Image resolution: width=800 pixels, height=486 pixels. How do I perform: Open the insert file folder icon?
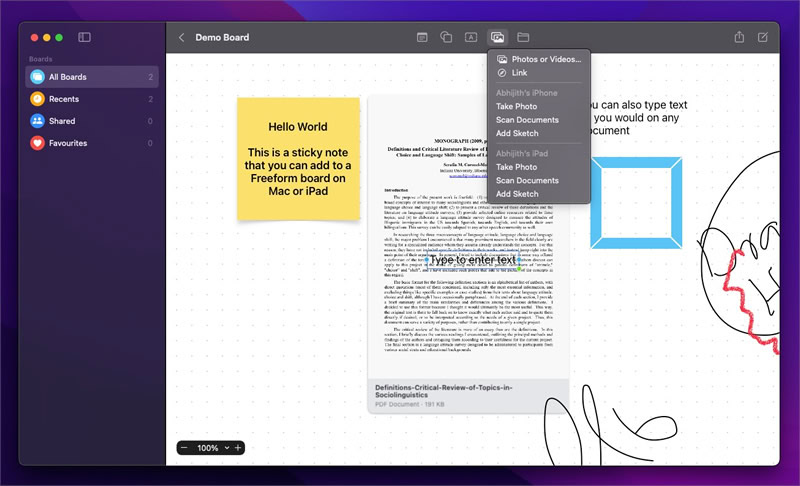523,37
